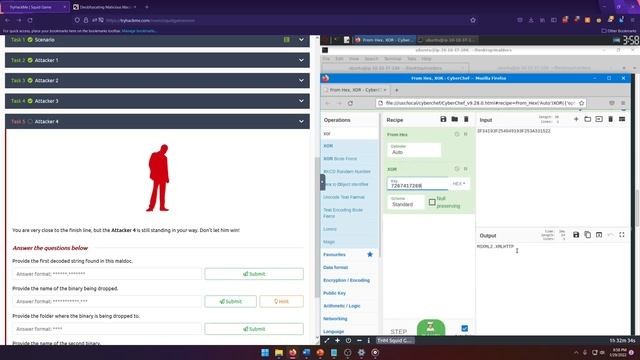Click the operations search field
Viewport: 640px width, 360px height.
[349, 133]
